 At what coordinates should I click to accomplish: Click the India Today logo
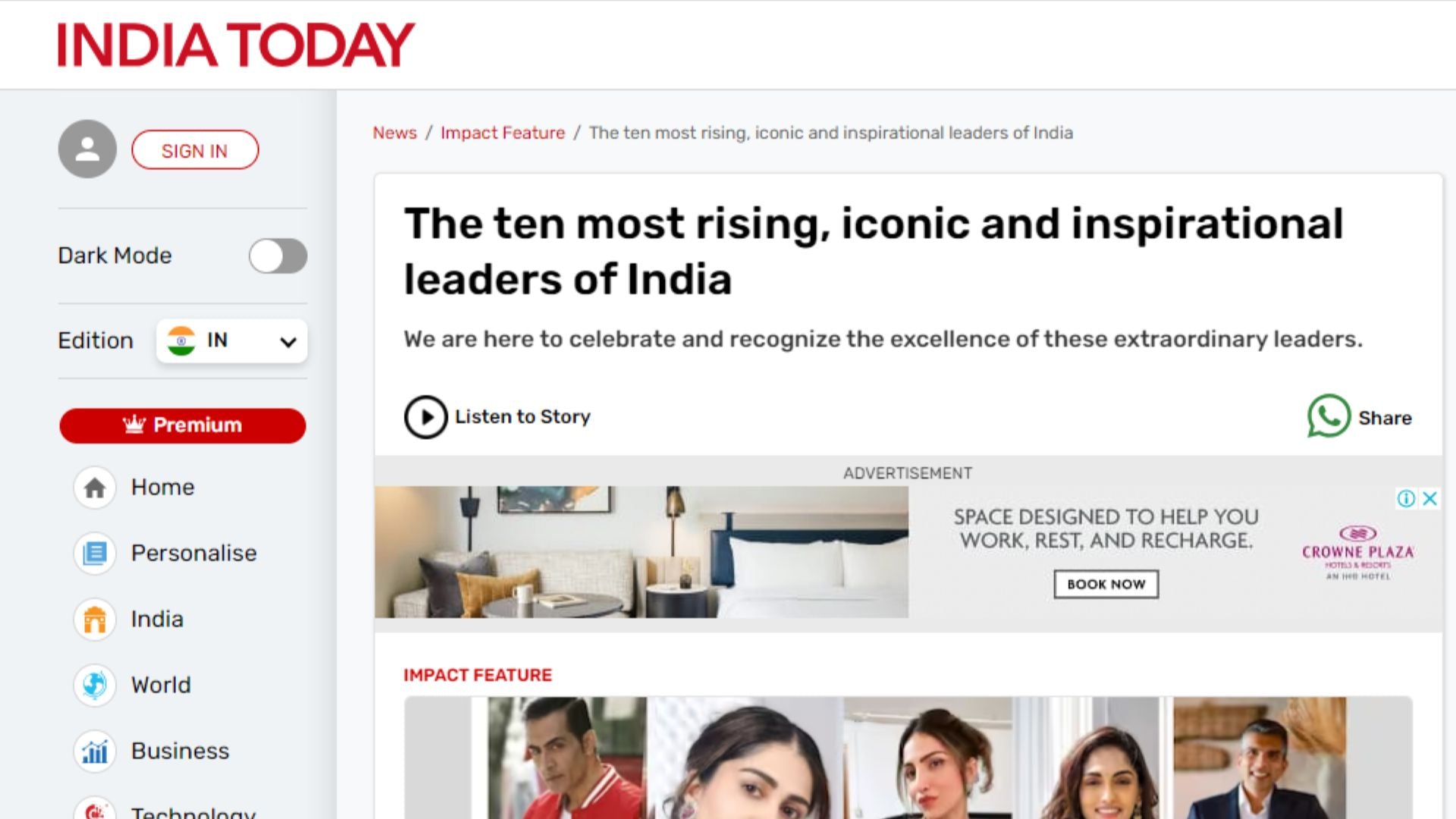pos(236,45)
